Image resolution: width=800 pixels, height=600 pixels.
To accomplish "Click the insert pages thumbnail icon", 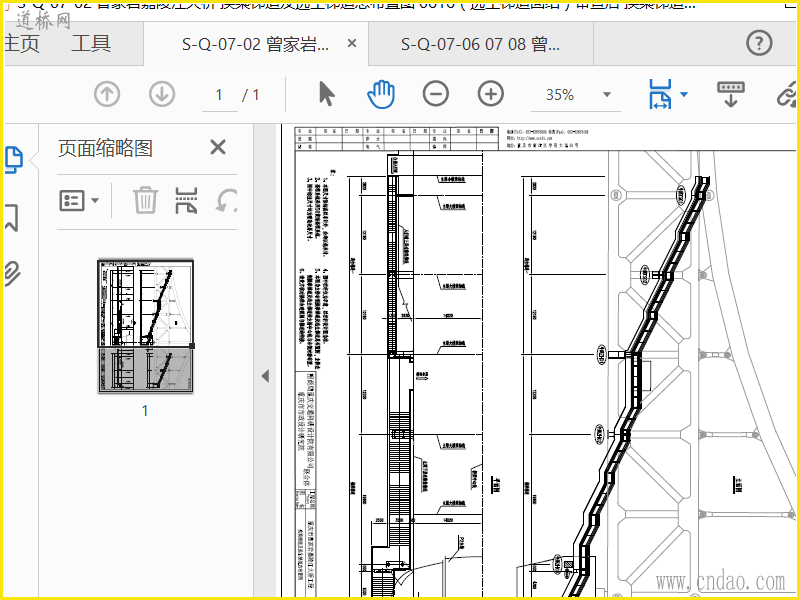I will coord(186,200).
